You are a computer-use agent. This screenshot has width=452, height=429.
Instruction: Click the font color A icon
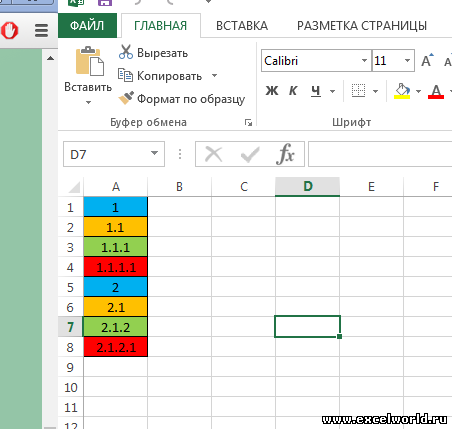pos(436,91)
